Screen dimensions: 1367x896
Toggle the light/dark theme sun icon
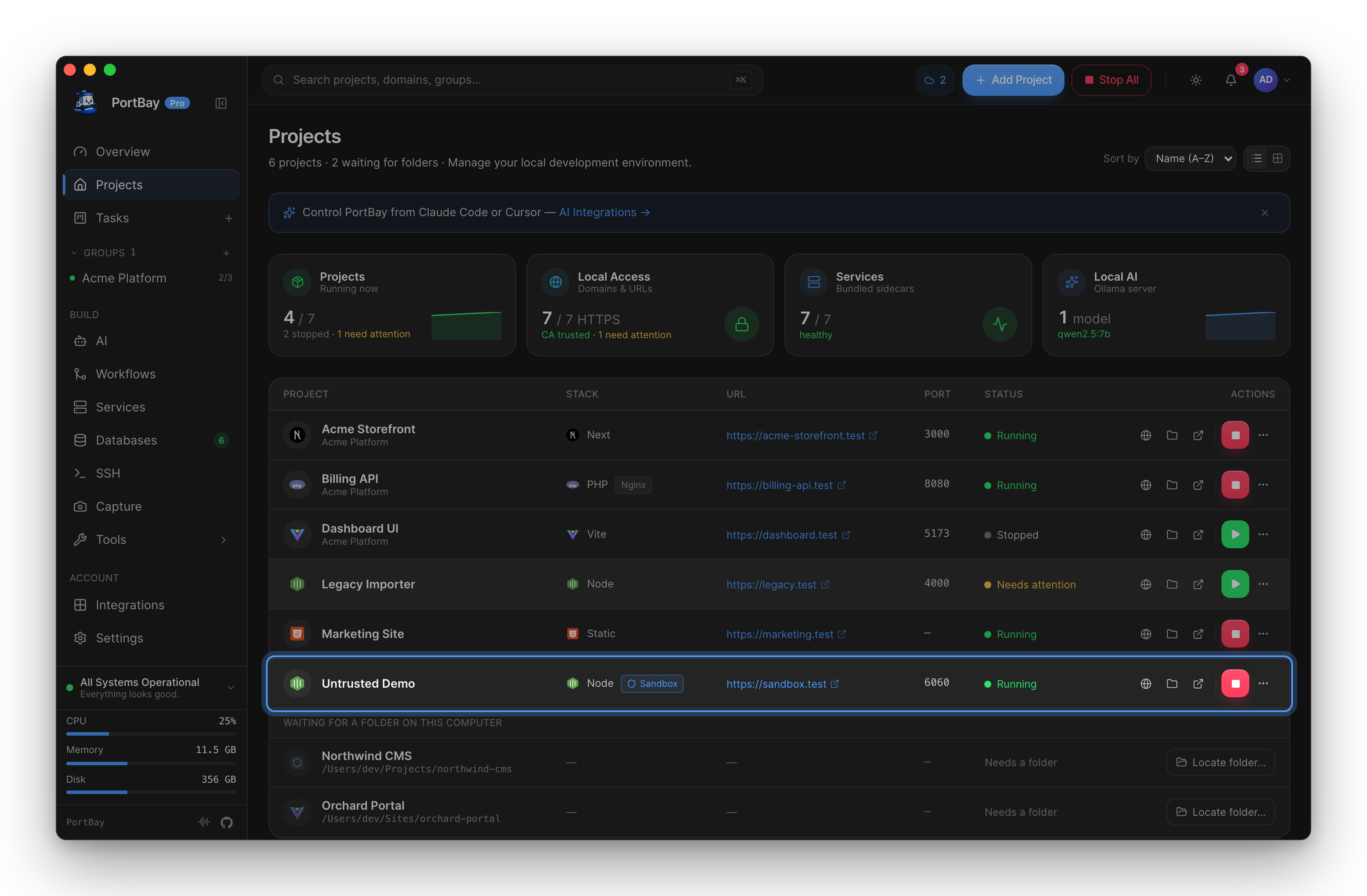pyautogui.click(x=1196, y=80)
